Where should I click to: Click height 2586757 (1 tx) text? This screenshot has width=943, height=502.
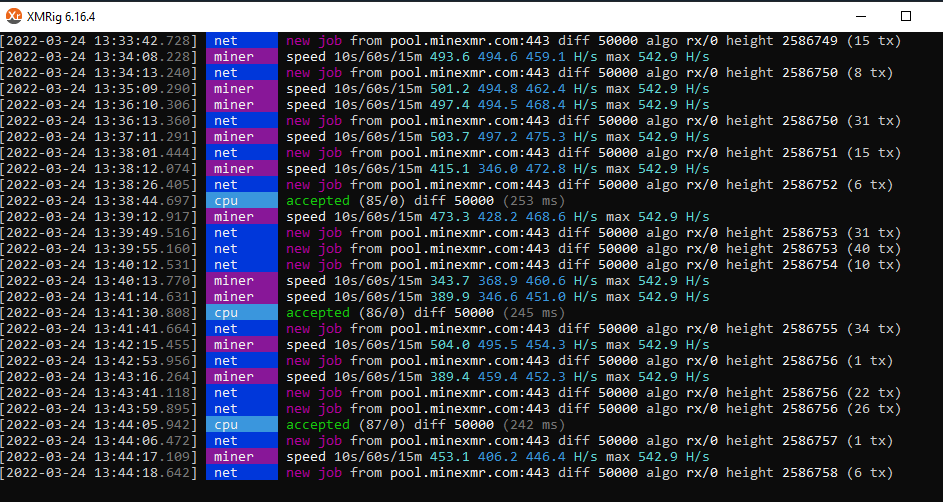[809, 441]
